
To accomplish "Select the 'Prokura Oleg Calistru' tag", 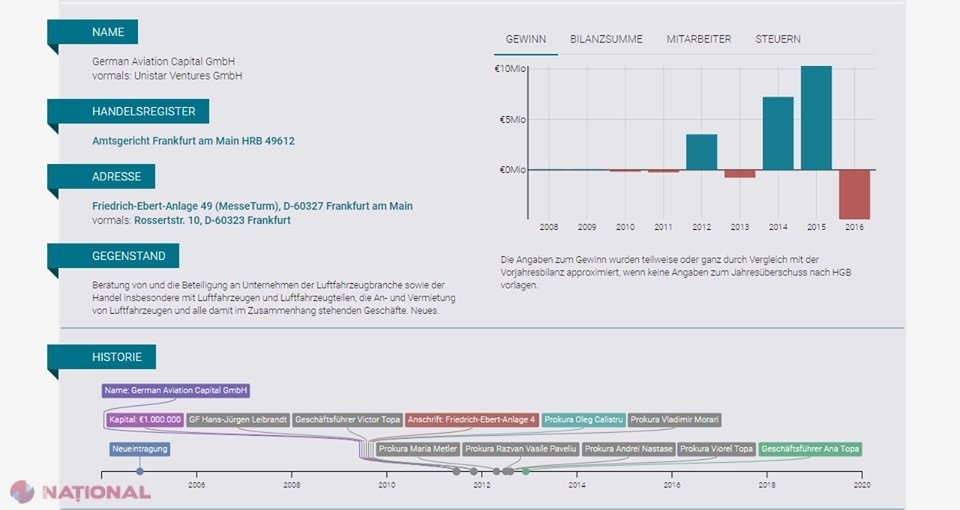I will [x=583, y=420].
